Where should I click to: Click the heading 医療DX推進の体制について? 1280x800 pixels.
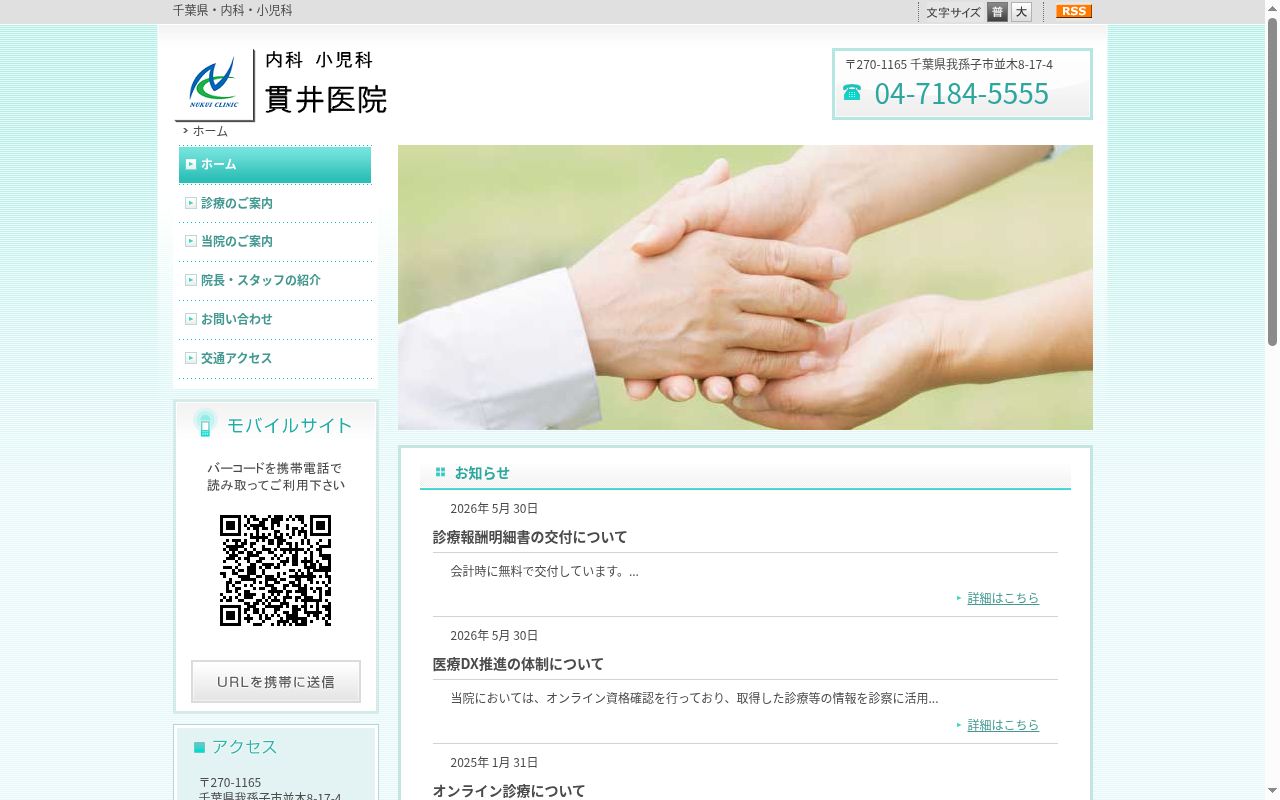click(x=518, y=664)
